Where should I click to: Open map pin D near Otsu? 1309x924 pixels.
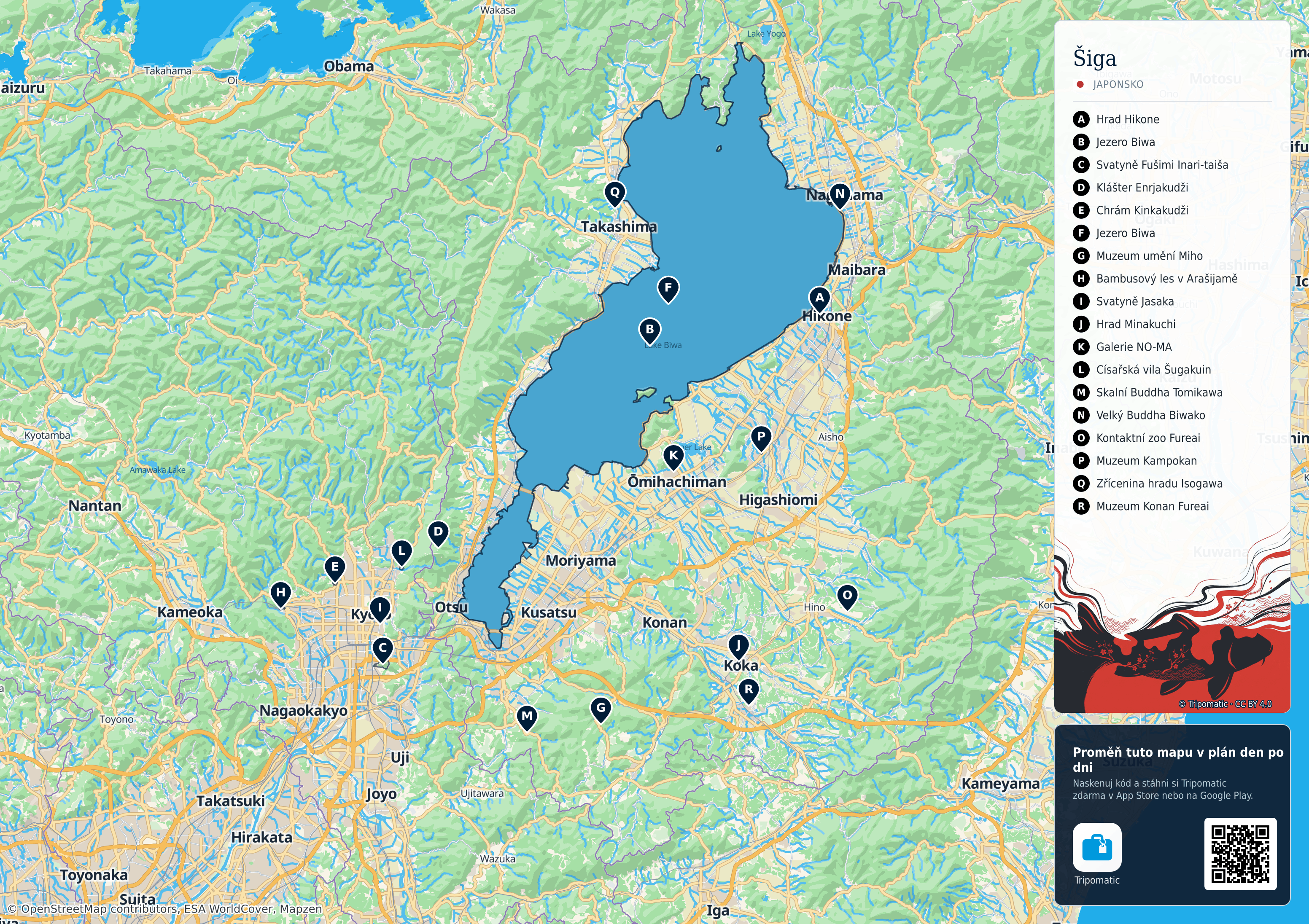(438, 534)
